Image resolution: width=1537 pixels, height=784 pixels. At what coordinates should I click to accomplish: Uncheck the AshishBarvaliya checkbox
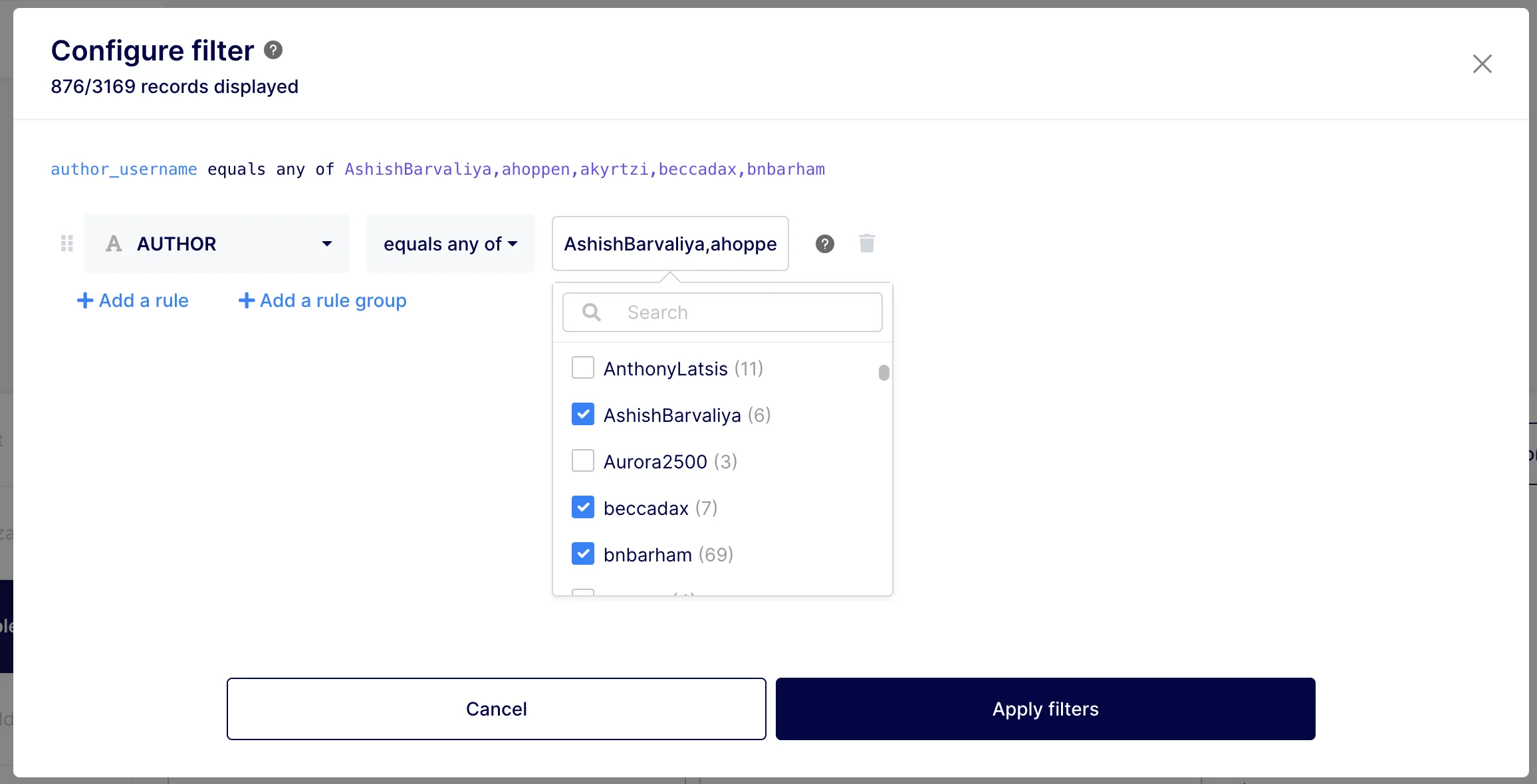click(x=582, y=414)
